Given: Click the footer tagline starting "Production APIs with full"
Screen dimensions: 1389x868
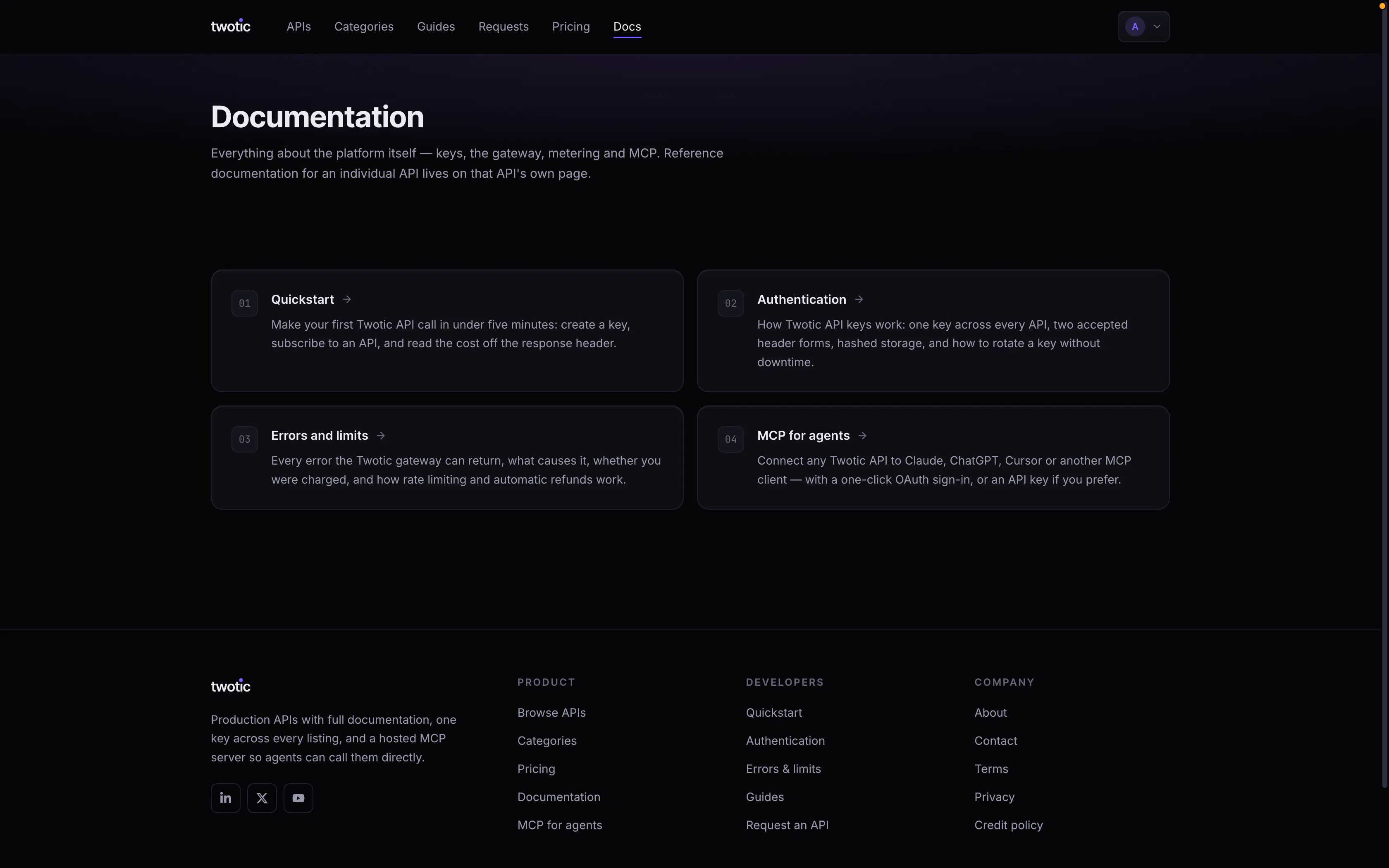Looking at the screenshot, I should (334, 738).
